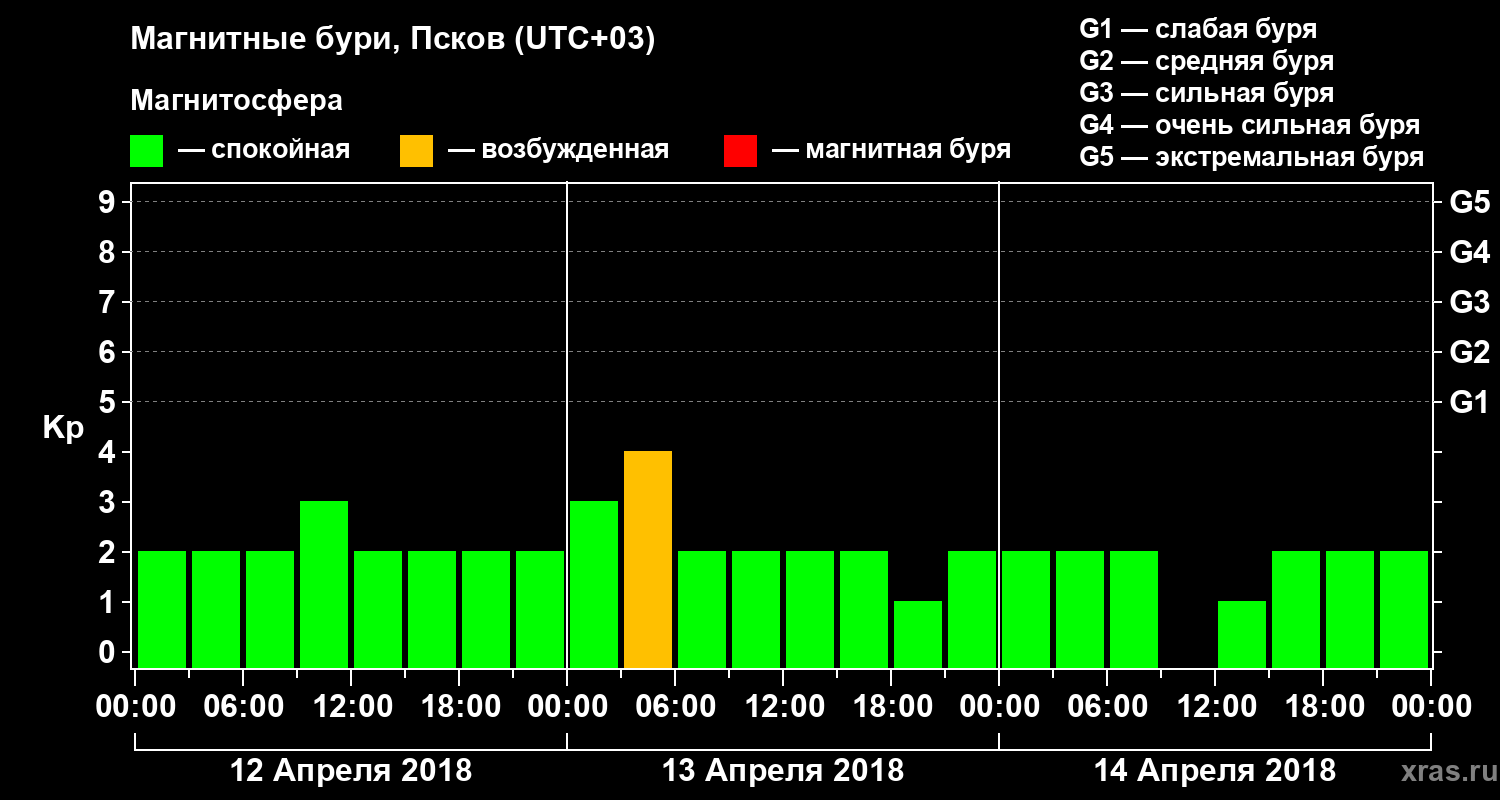Viewport: 1500px width, 800px height.
Task: Select the Kp 1 bar on 14 April
Action: click(1242, 635)
